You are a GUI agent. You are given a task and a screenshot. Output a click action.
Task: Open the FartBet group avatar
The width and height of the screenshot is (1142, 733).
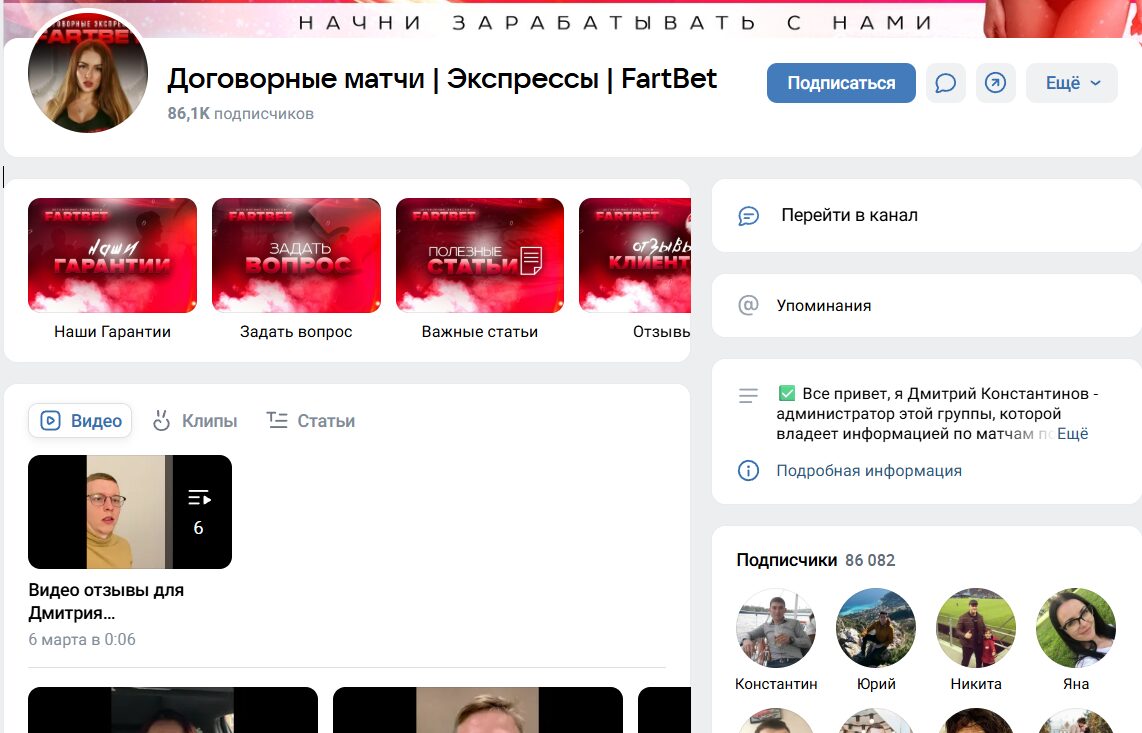tap(88, 72)
